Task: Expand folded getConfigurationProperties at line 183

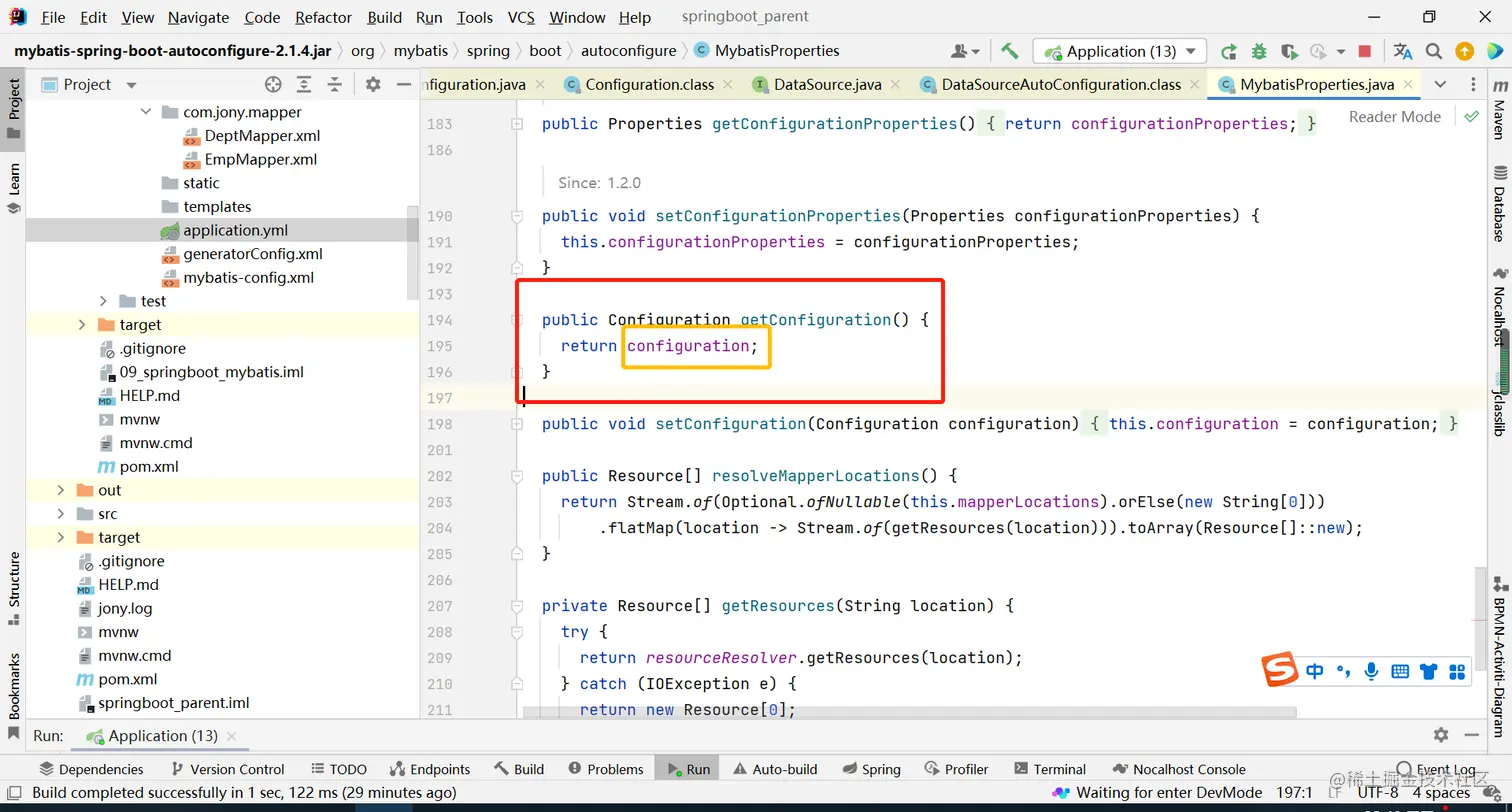Action: [517, 124]
